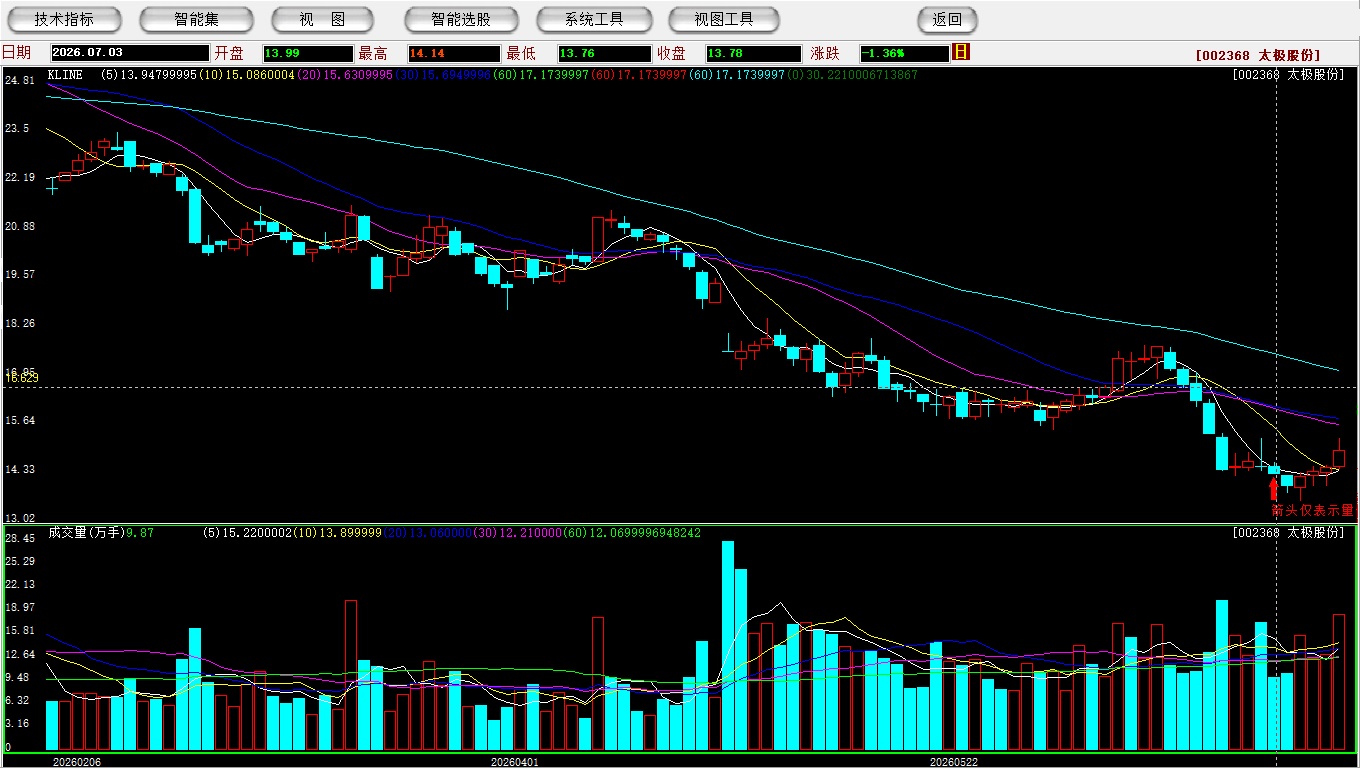Click the 24.81 price axis label
Viewport: 1360px width, 768px height.
coord(19,80)
